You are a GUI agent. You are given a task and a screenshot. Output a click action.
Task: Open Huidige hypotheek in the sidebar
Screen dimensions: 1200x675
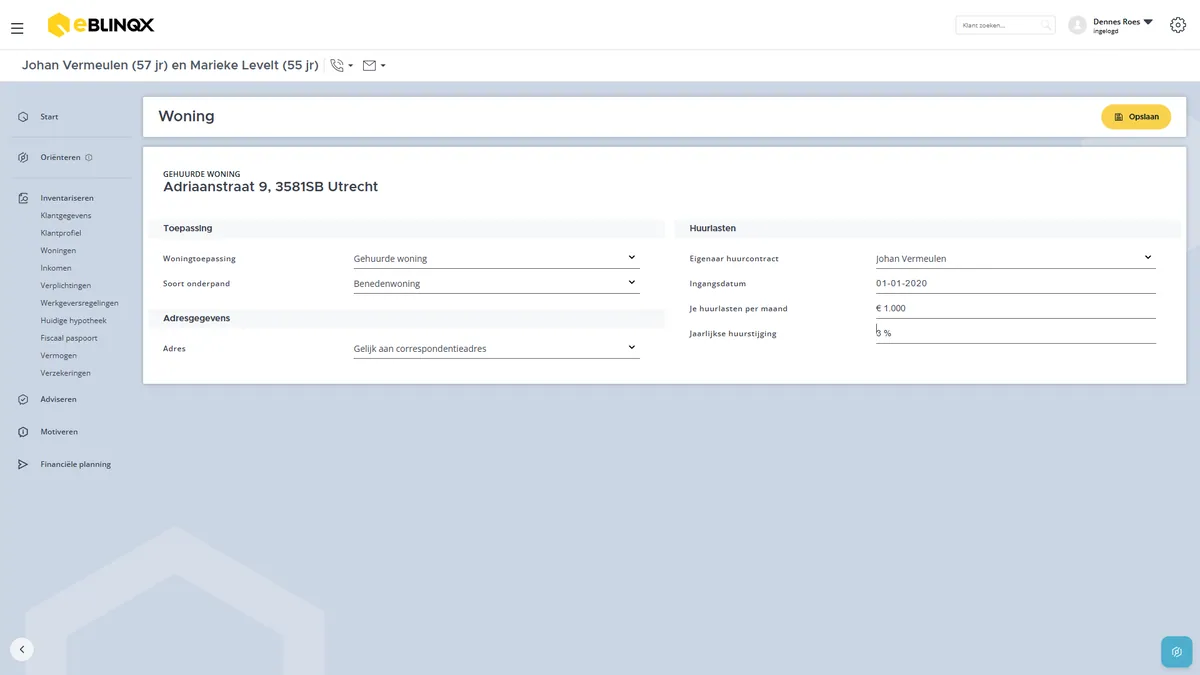[x=74, y=320]
